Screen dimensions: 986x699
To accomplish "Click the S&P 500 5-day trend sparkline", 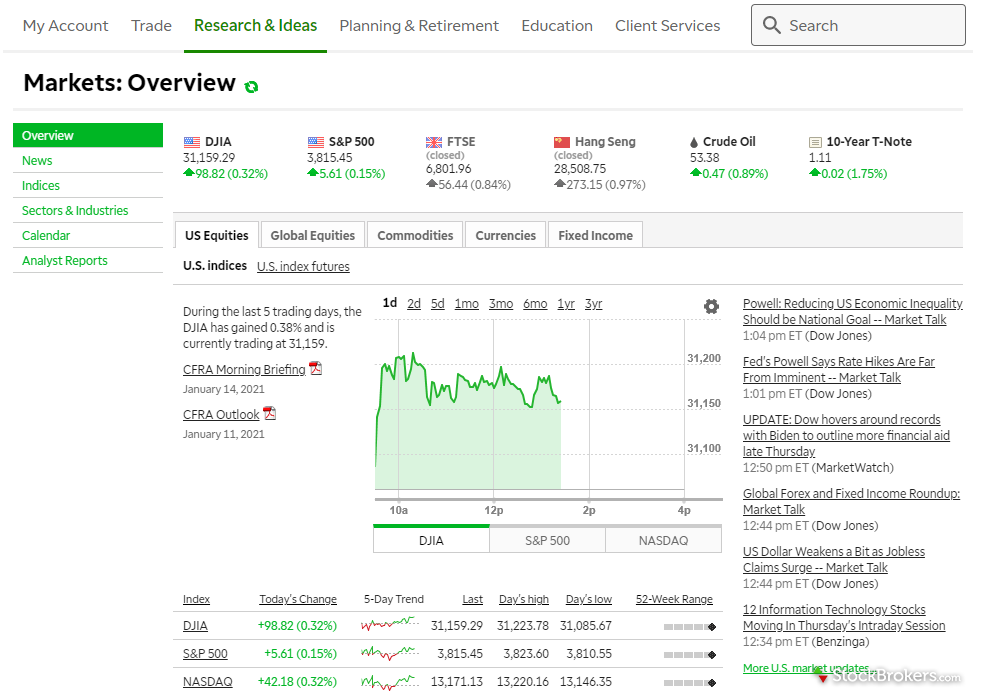I will tap(390, 653).
